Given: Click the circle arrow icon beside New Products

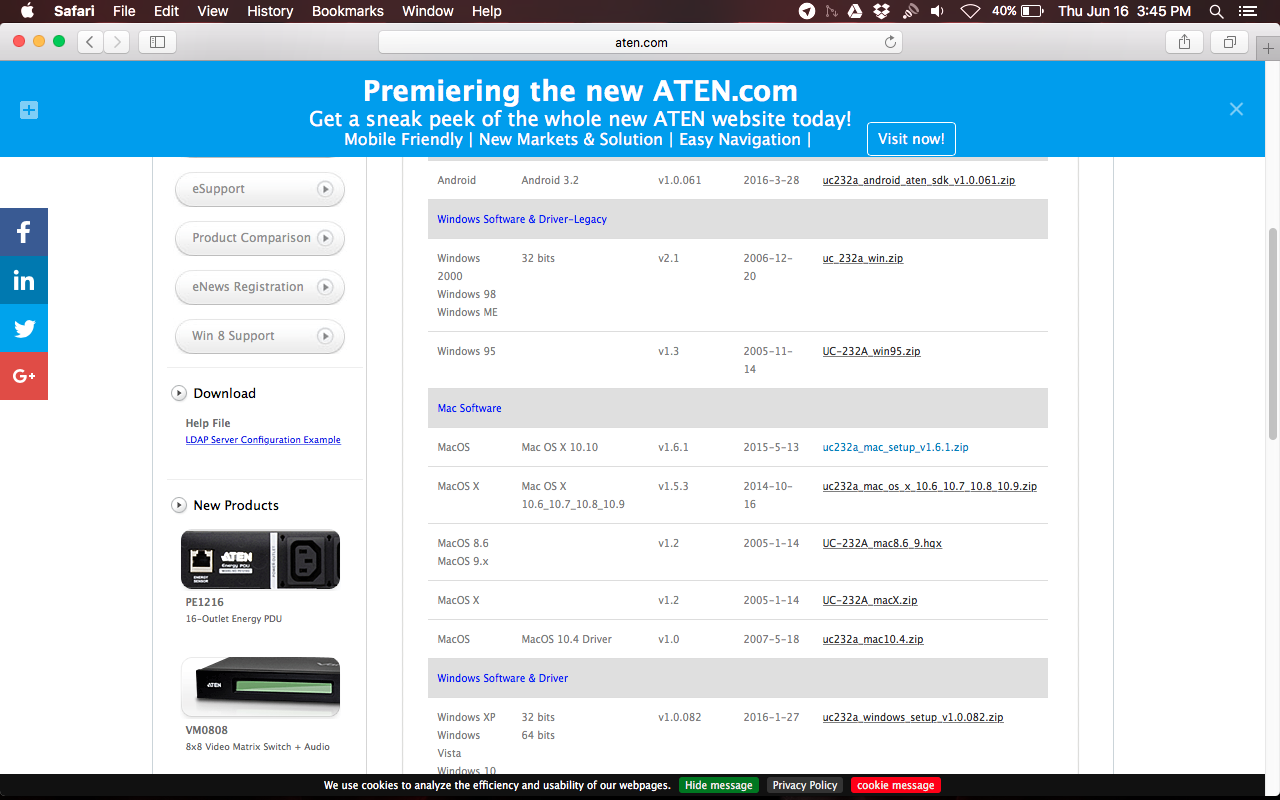Looking at the screenshot, I should pyautogui.click(x=179, y=505).
